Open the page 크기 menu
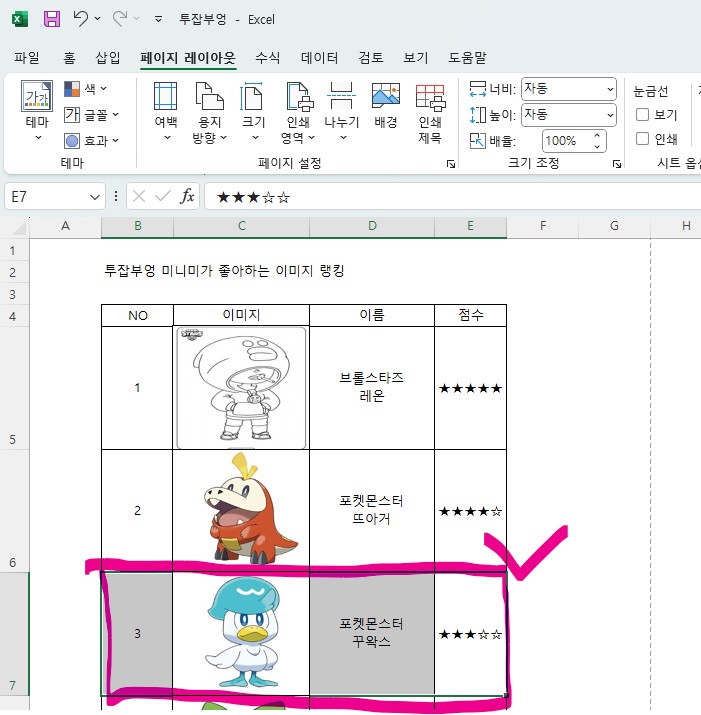701x715 pixels. pos(253,112)
